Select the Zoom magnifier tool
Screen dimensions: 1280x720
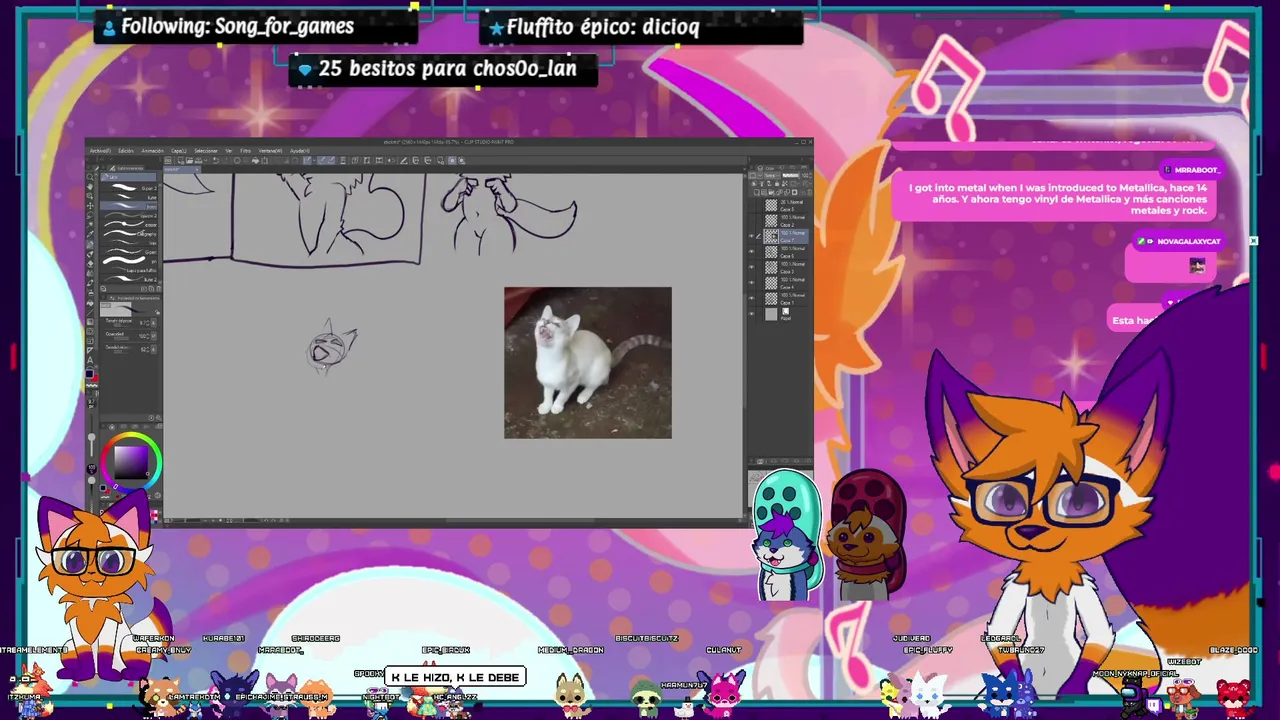tap(90, 177)
